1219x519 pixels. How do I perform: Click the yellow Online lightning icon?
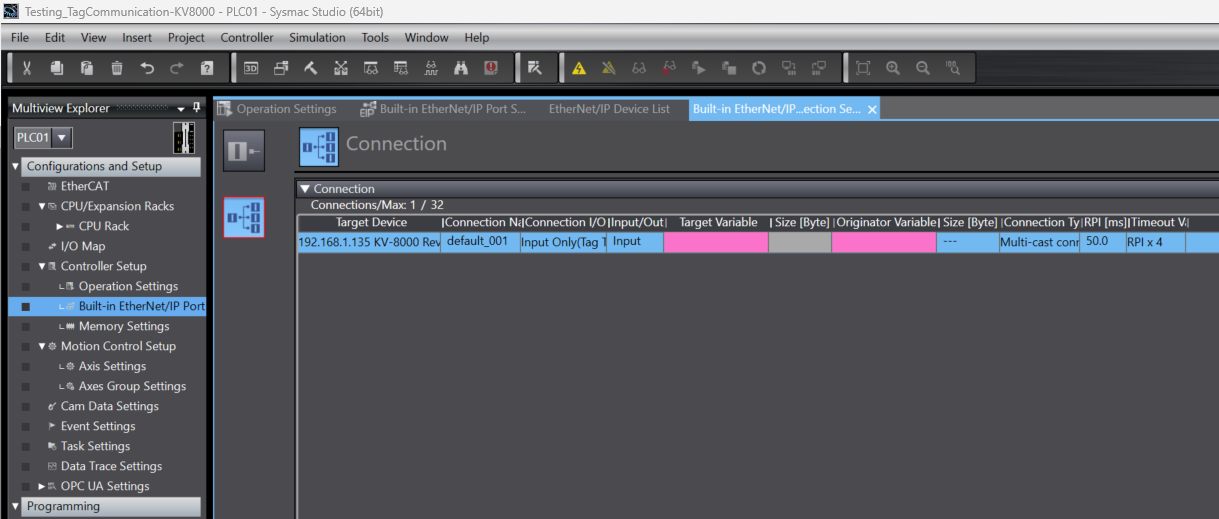pyautogui.click(x=579, y=68)
